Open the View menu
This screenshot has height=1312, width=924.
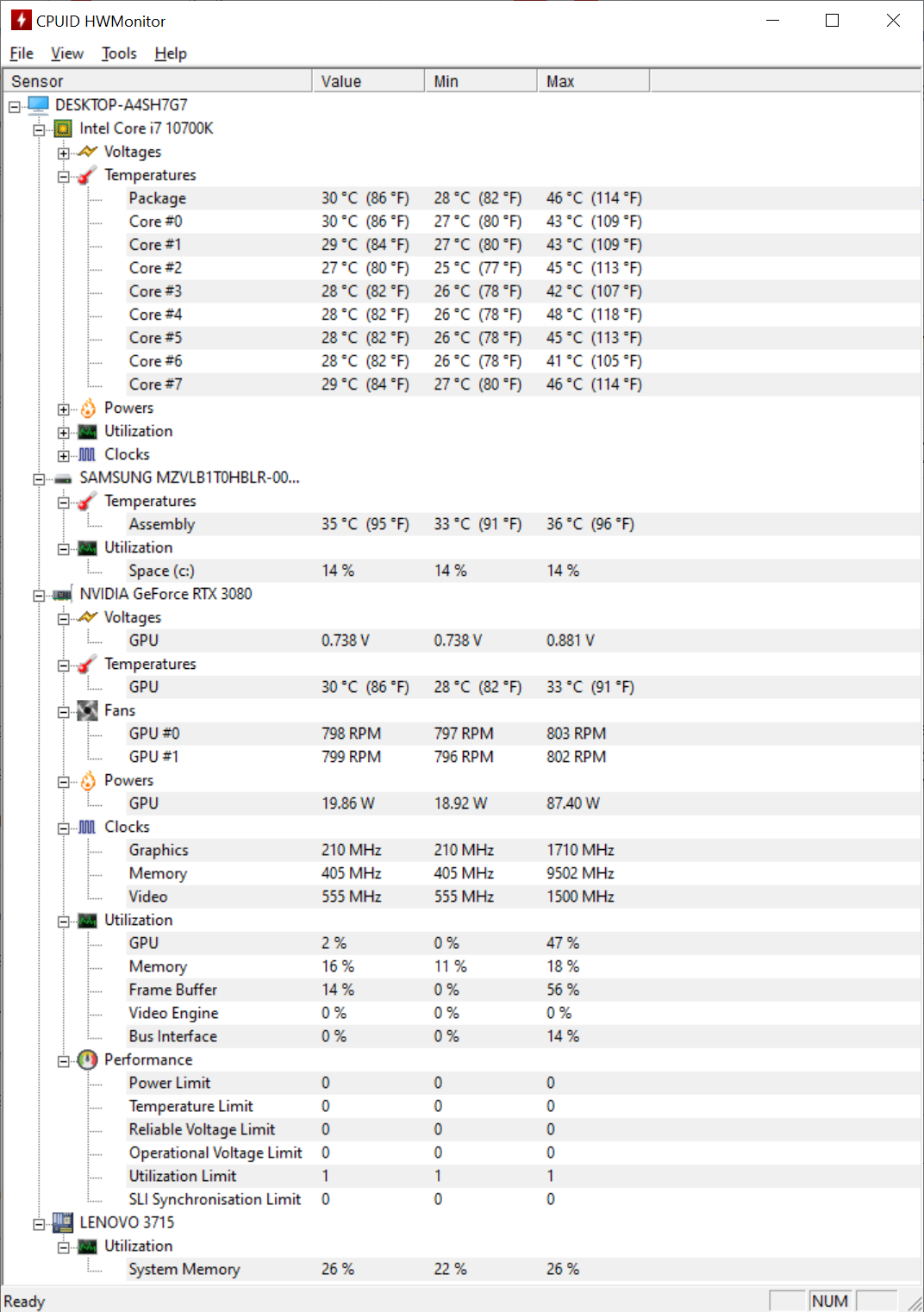[x=67, y=53]
